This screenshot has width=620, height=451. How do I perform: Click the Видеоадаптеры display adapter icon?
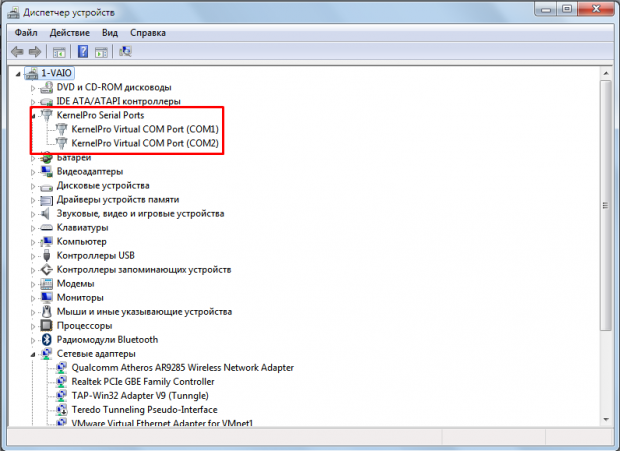click(46, 171)
